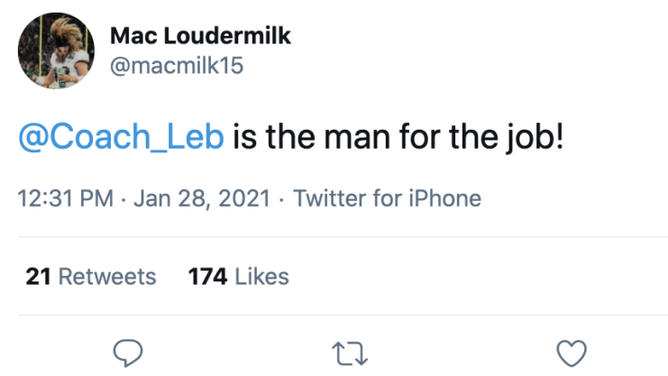Open the @Coach_Leb mention link
This screenshot has height=376, width=668.
(121, 137)
